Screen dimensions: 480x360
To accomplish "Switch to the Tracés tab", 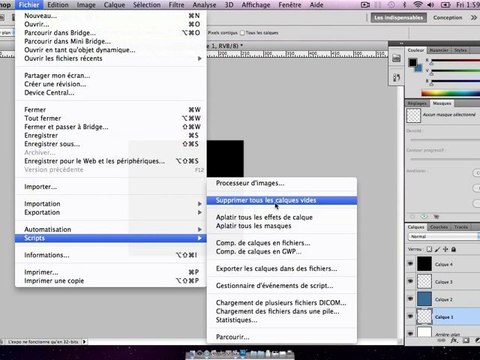I will (461, 227).
